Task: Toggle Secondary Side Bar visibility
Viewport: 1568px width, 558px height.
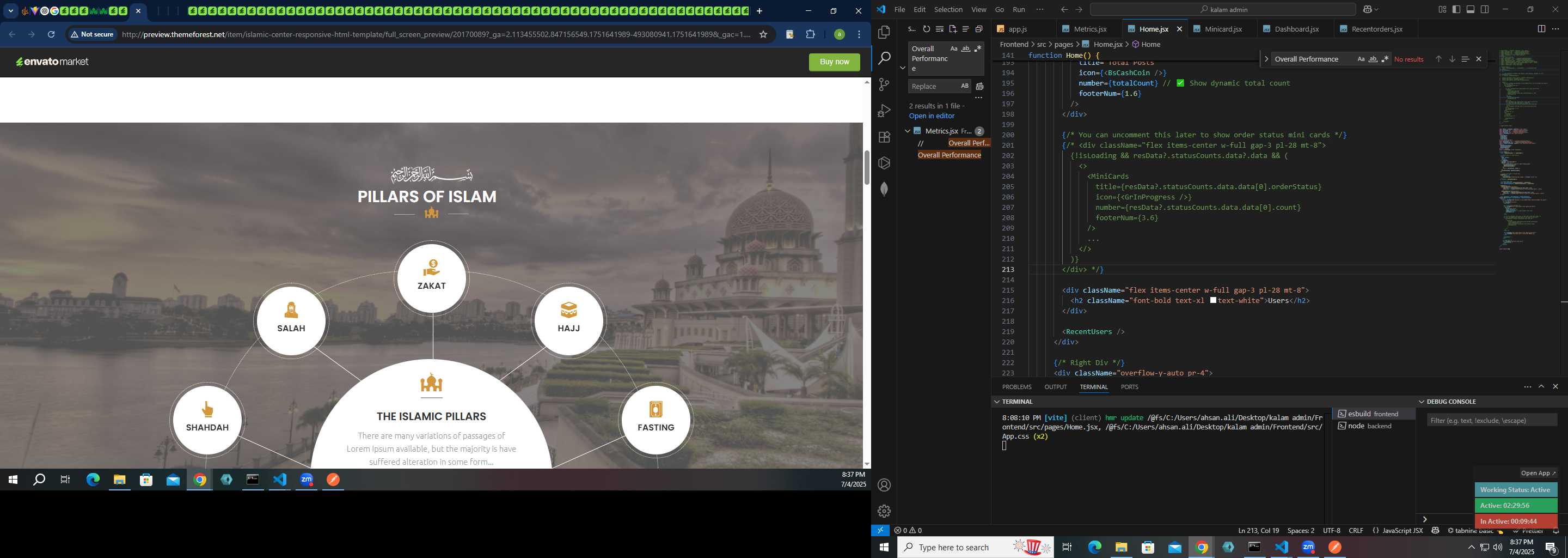Action: click(x=1485, y=10)
